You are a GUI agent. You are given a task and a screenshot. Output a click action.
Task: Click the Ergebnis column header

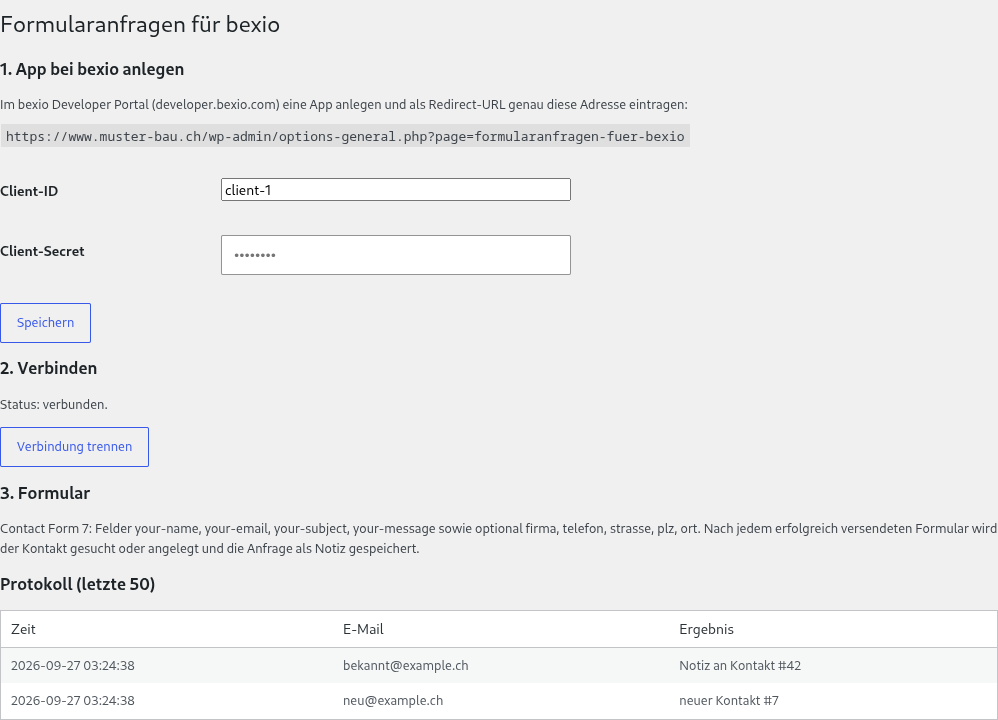pyautogui.click(x=706, y=630)
